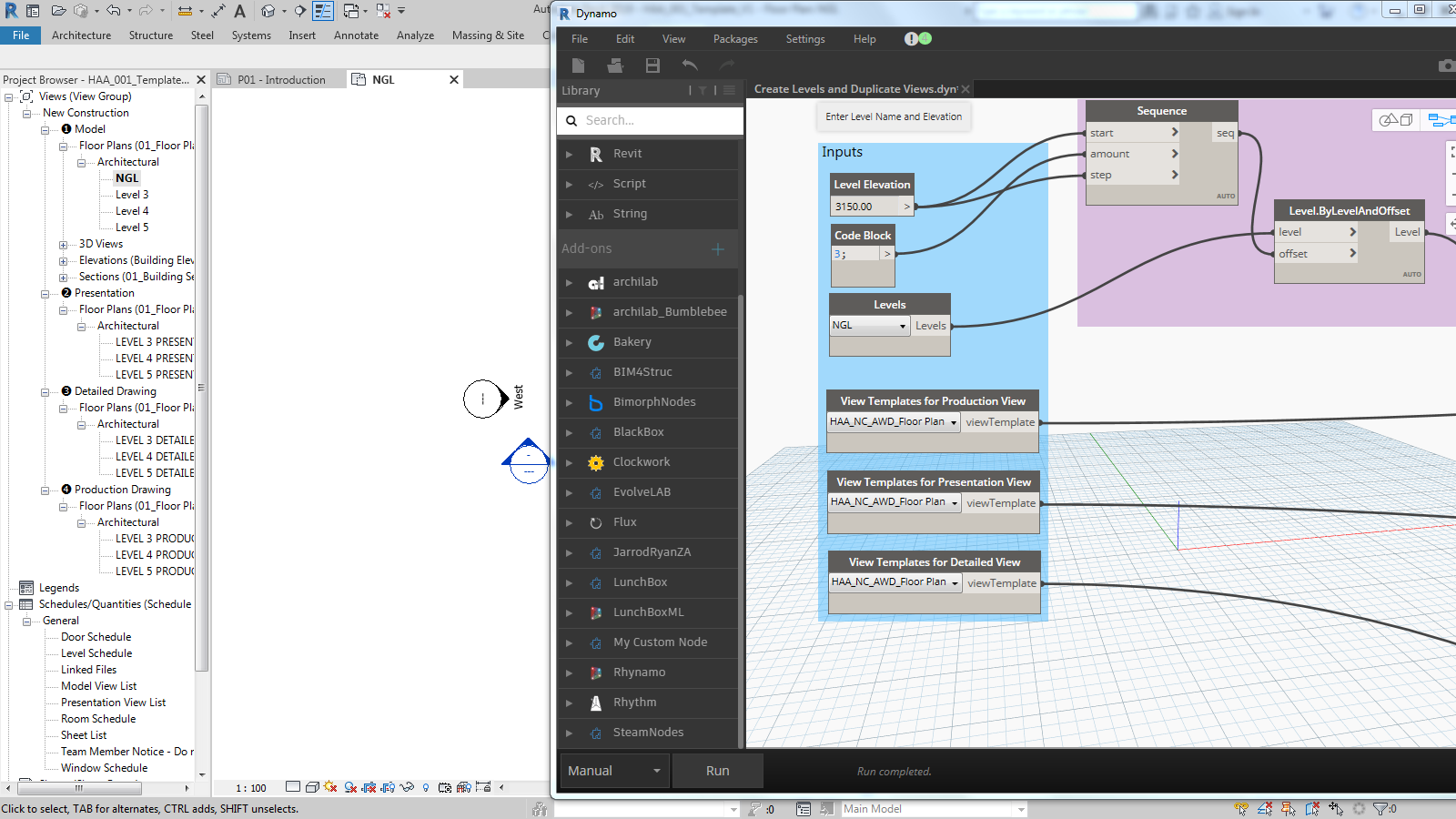The image size is (1456, 819).
Task: Click the Revit Detail Level icon in view bar
Action: point(293,787)
